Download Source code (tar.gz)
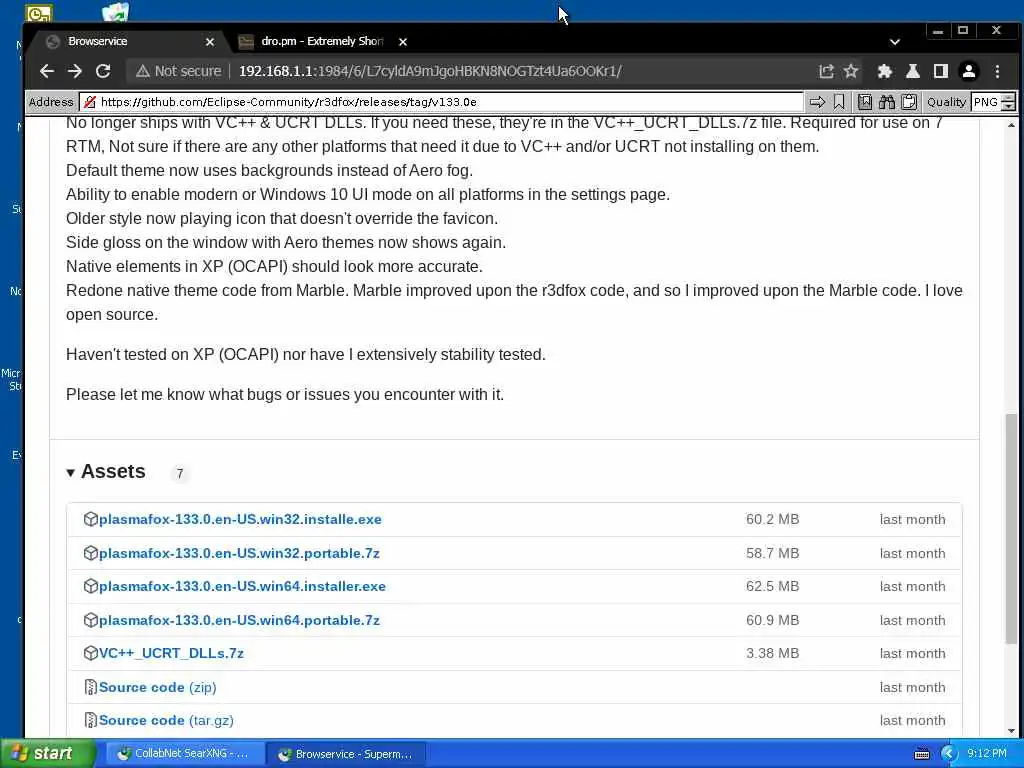This screenshot has height=768, width=1024. [166, 720]
